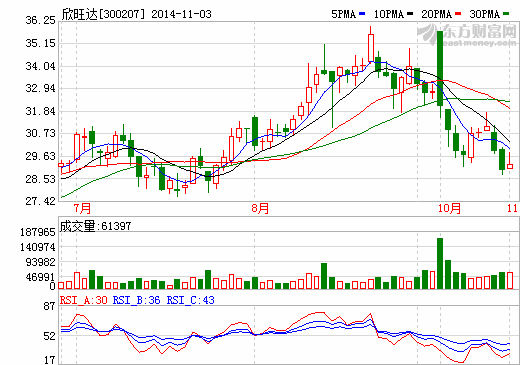Click the 93982 volume axis label
The image size is (520, 365).
click(40, 262)
